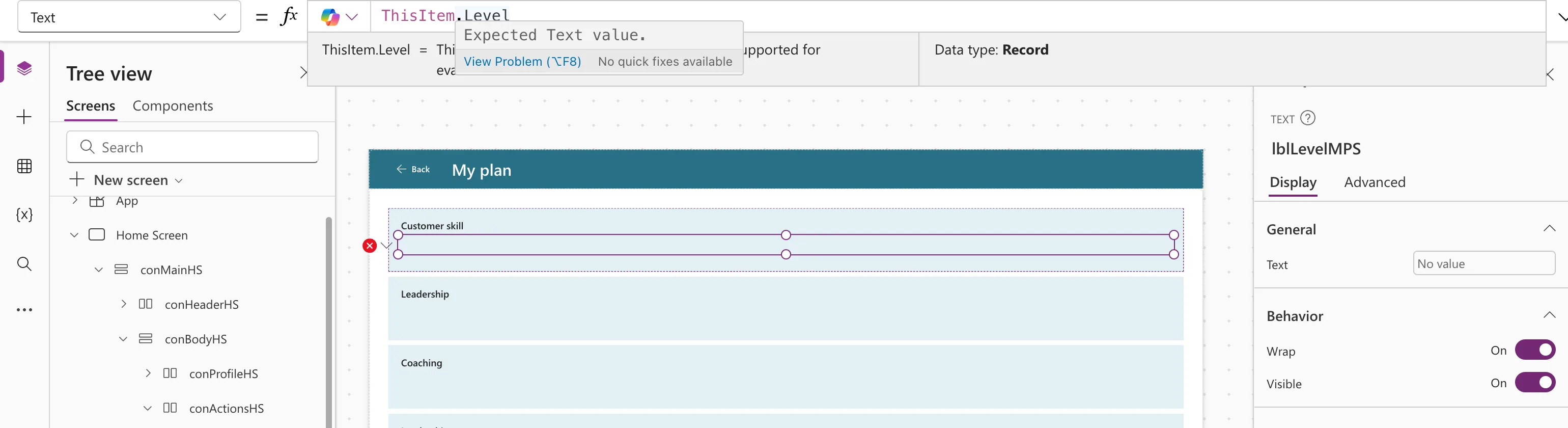Click the conBodyHS container icon
1568x428 pixels.
(x=146, y=338)
